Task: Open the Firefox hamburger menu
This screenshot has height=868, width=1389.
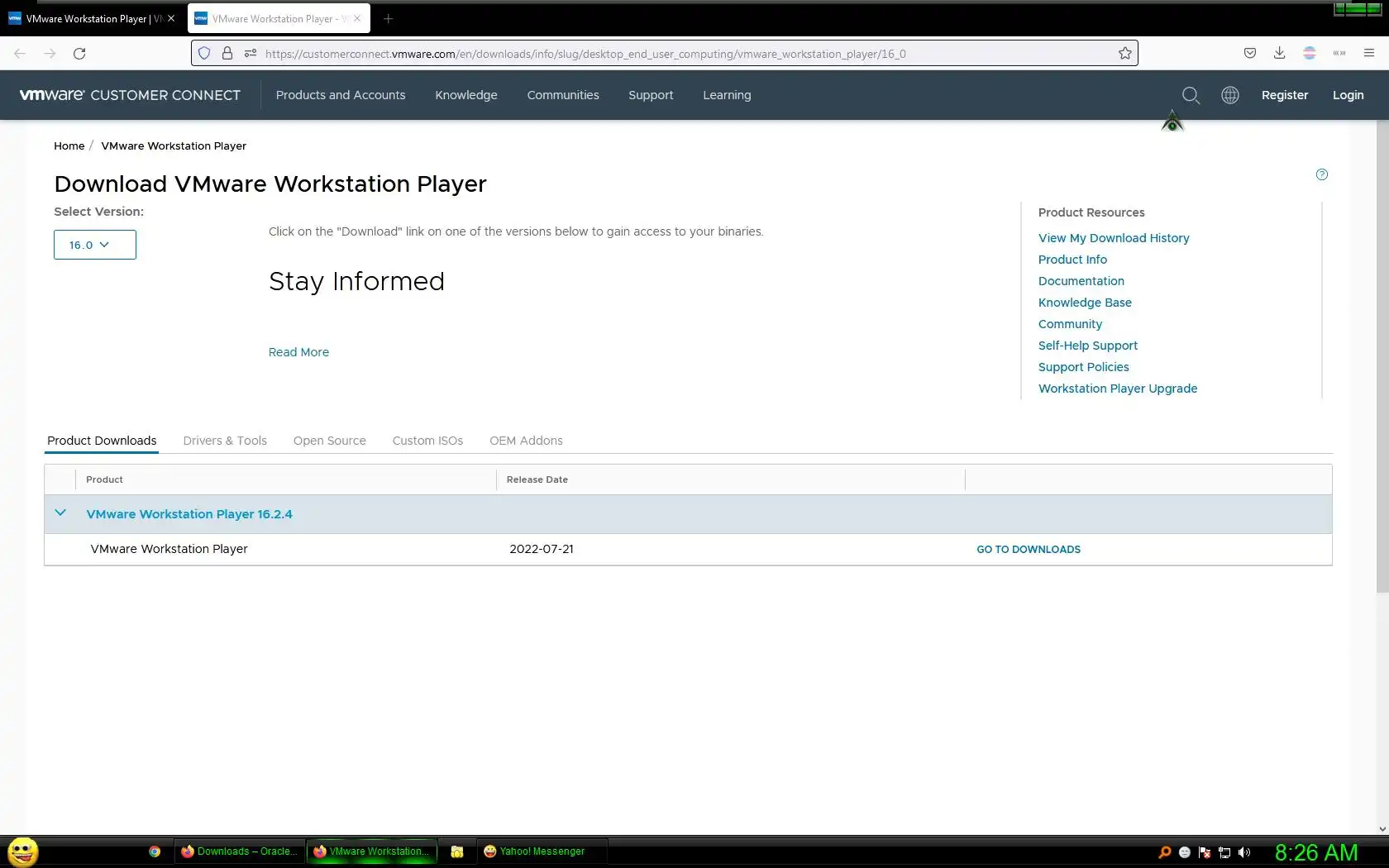Action: (1369, 54)
